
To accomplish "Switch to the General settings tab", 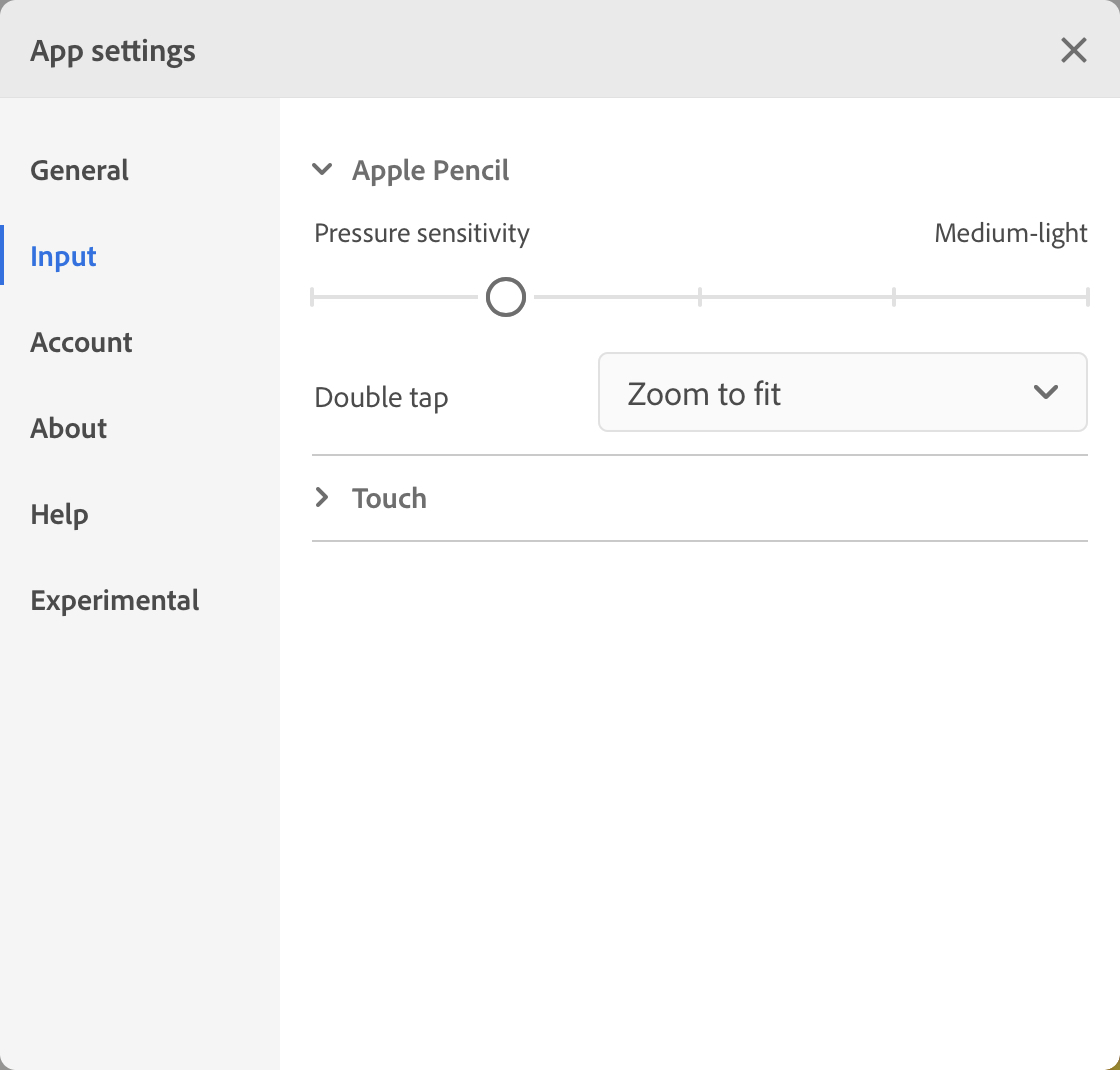I will (x=79, y=170).
